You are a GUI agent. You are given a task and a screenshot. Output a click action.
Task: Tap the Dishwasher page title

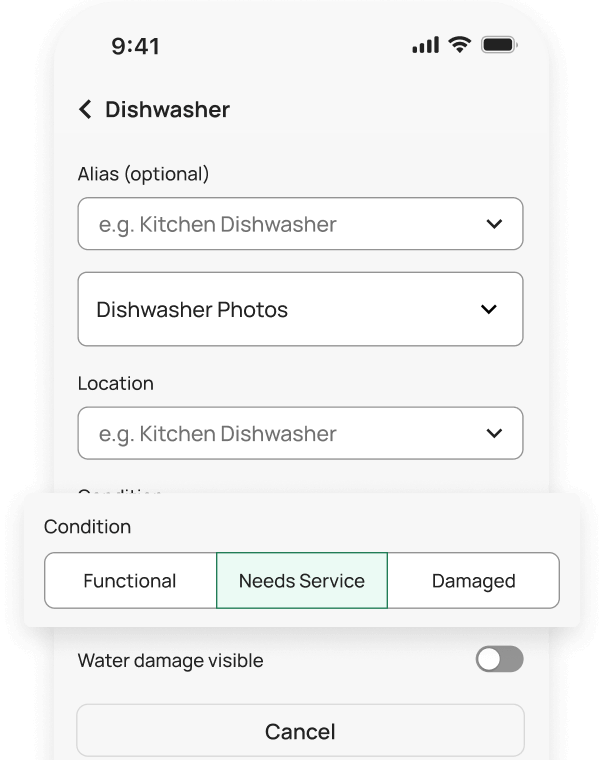click(x=168, y=110)
